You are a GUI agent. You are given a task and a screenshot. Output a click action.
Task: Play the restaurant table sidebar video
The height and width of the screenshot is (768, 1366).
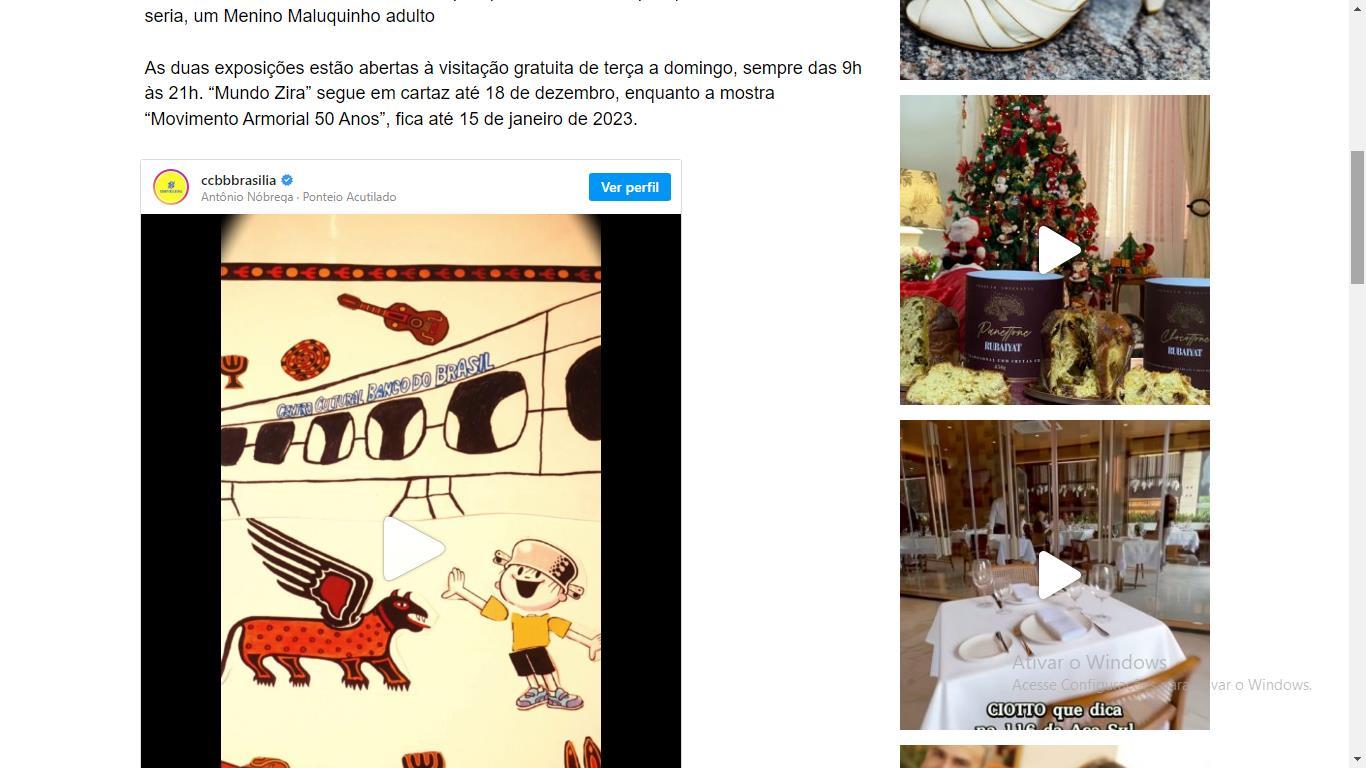click(1056, 575)
